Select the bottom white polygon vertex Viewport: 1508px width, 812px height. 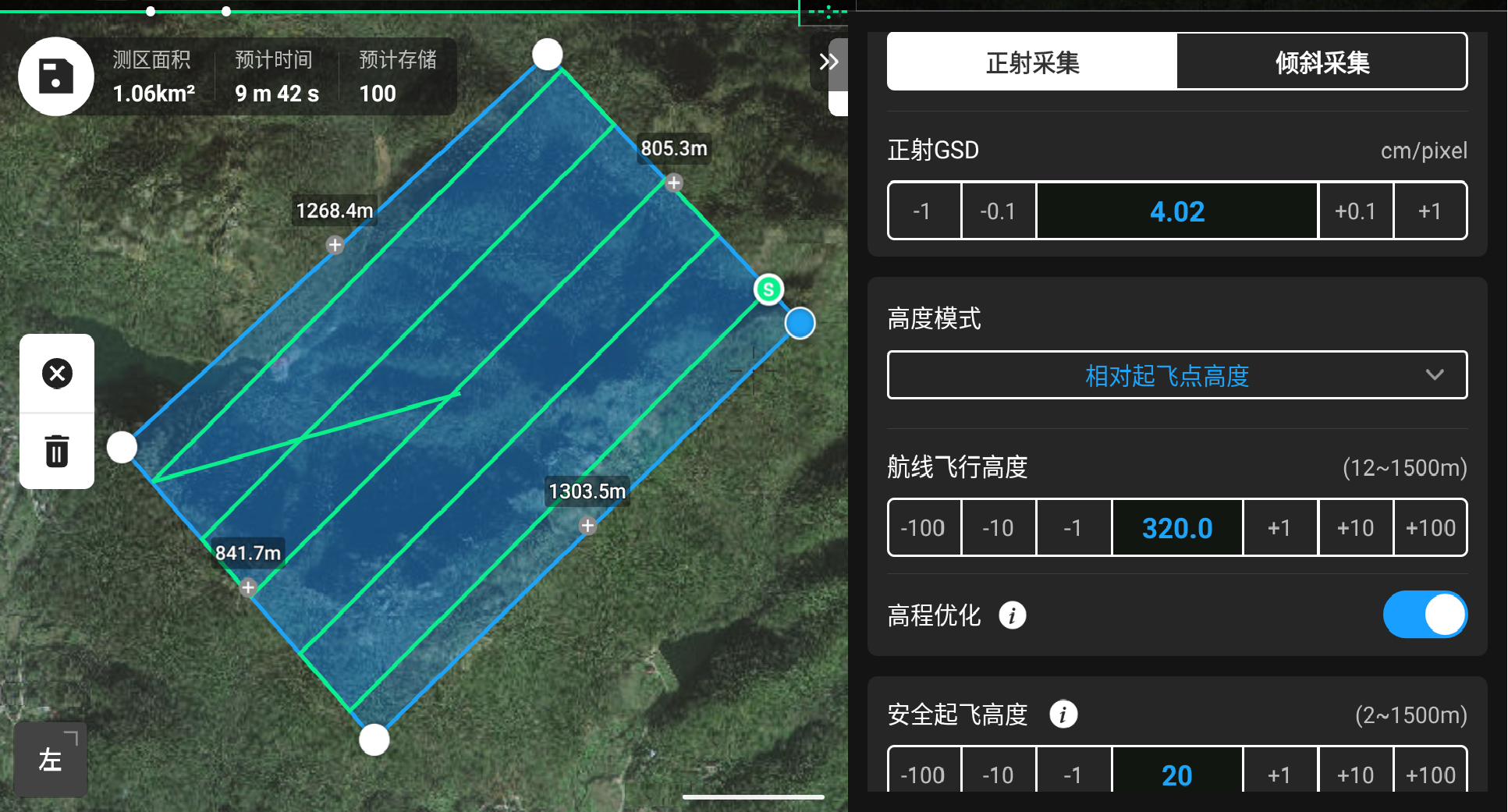click(x=374, y=739)
